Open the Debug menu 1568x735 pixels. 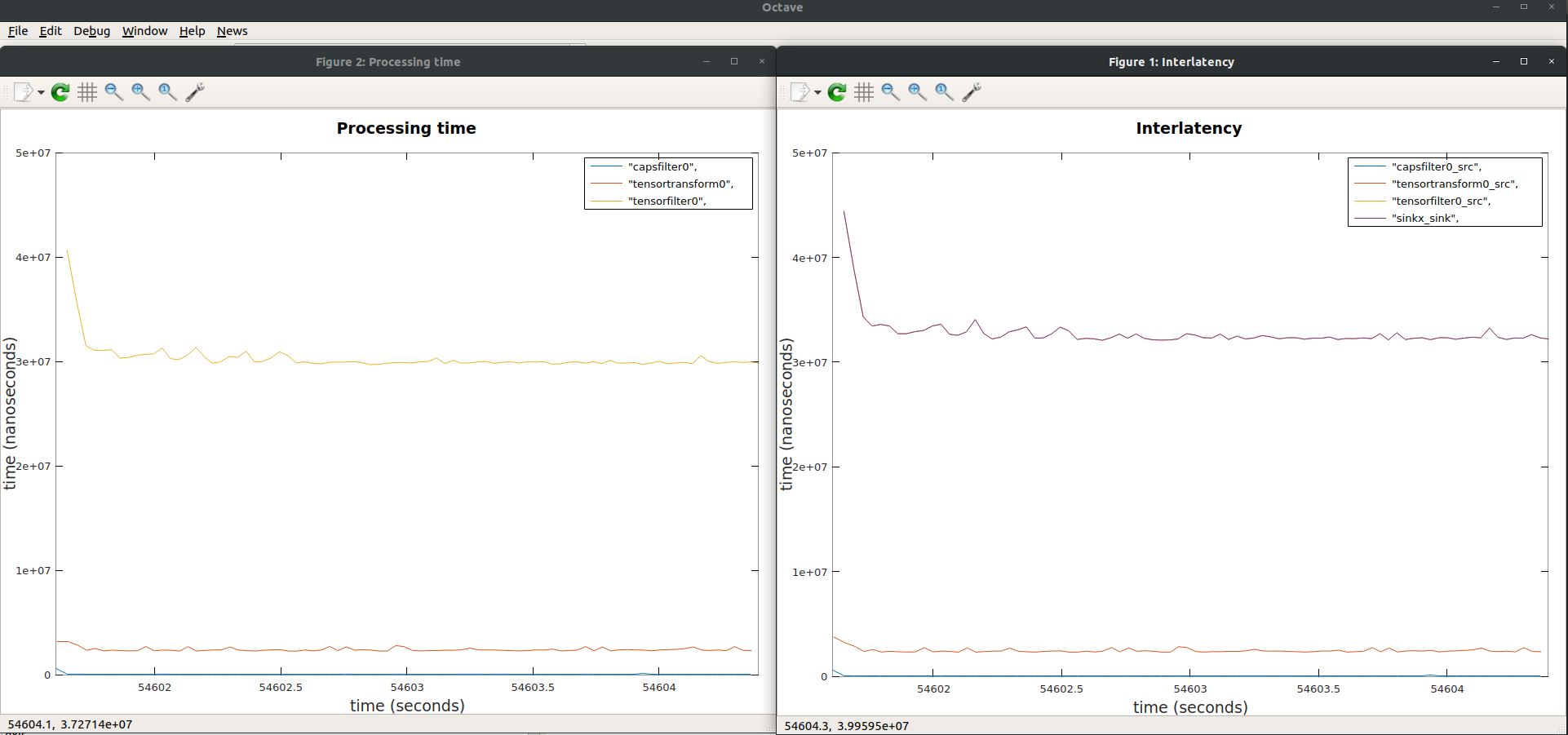point(91,31)
